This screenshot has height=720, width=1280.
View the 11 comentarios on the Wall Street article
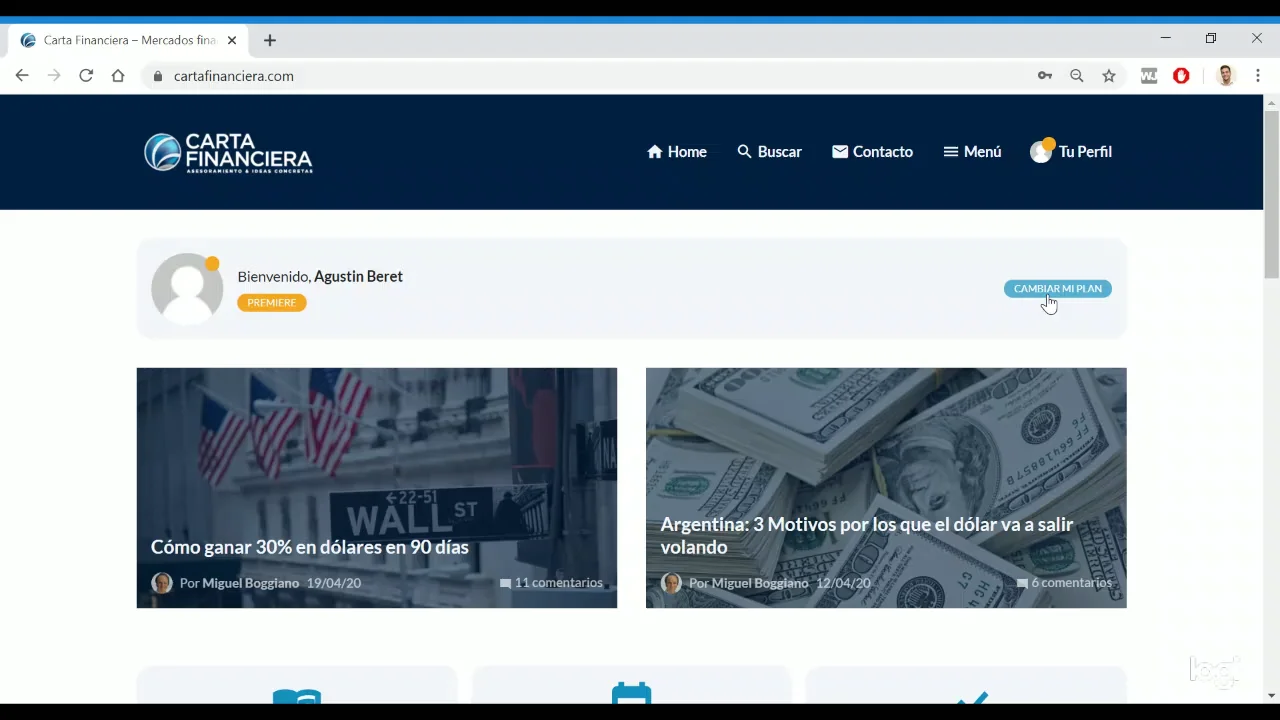[551, 583]
